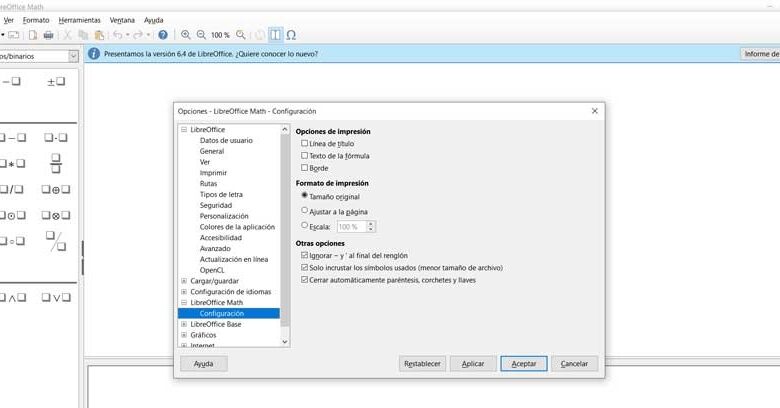Insert the concatenate small circle element
This screenshot has width=780, height=408.
click(12, 241)
